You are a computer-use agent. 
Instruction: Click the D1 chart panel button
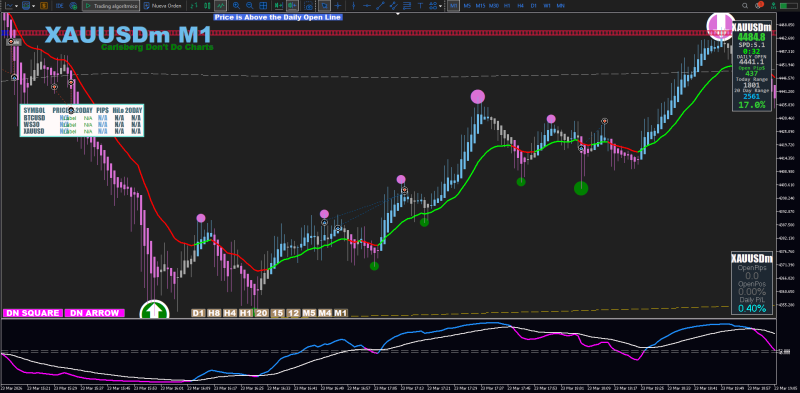[198, 313]
